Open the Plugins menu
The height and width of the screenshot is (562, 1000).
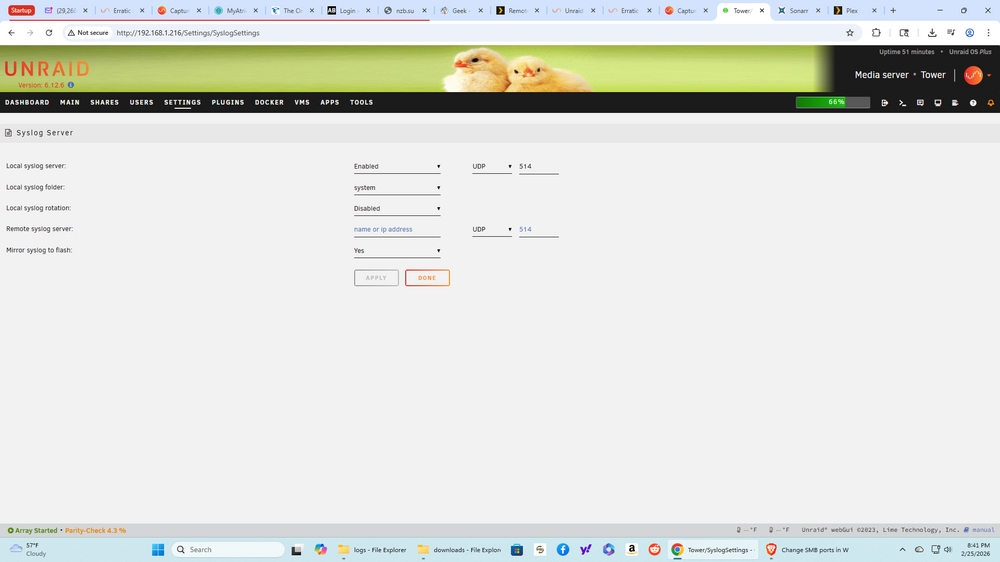coord(228,102)
